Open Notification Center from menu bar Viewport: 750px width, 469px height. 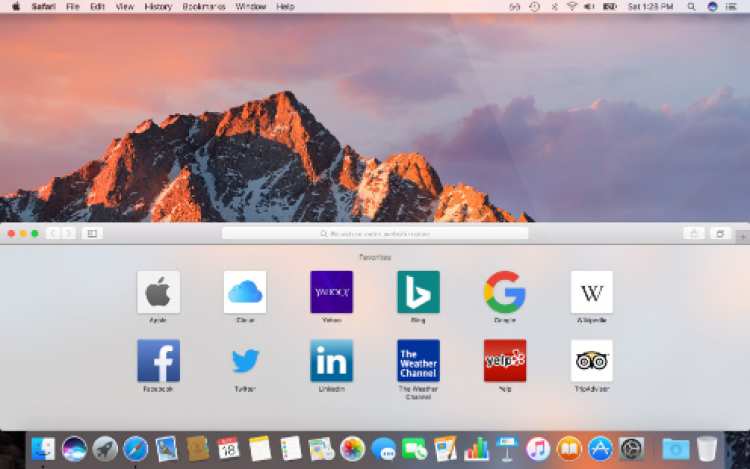(731, 7)
